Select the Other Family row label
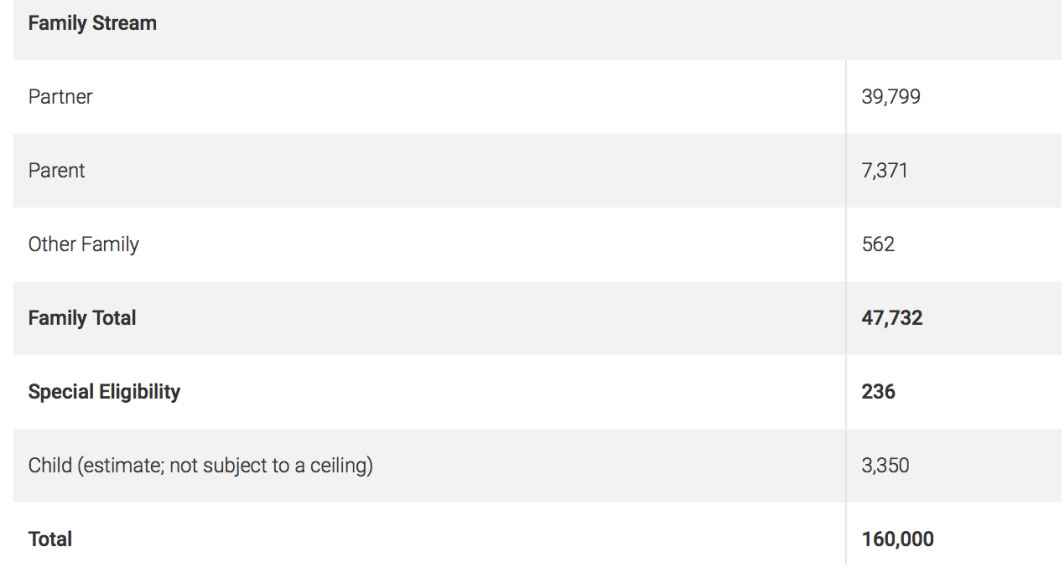This screenshot has height=565, width=1062. pyautogui.click(x=83, y=244)
